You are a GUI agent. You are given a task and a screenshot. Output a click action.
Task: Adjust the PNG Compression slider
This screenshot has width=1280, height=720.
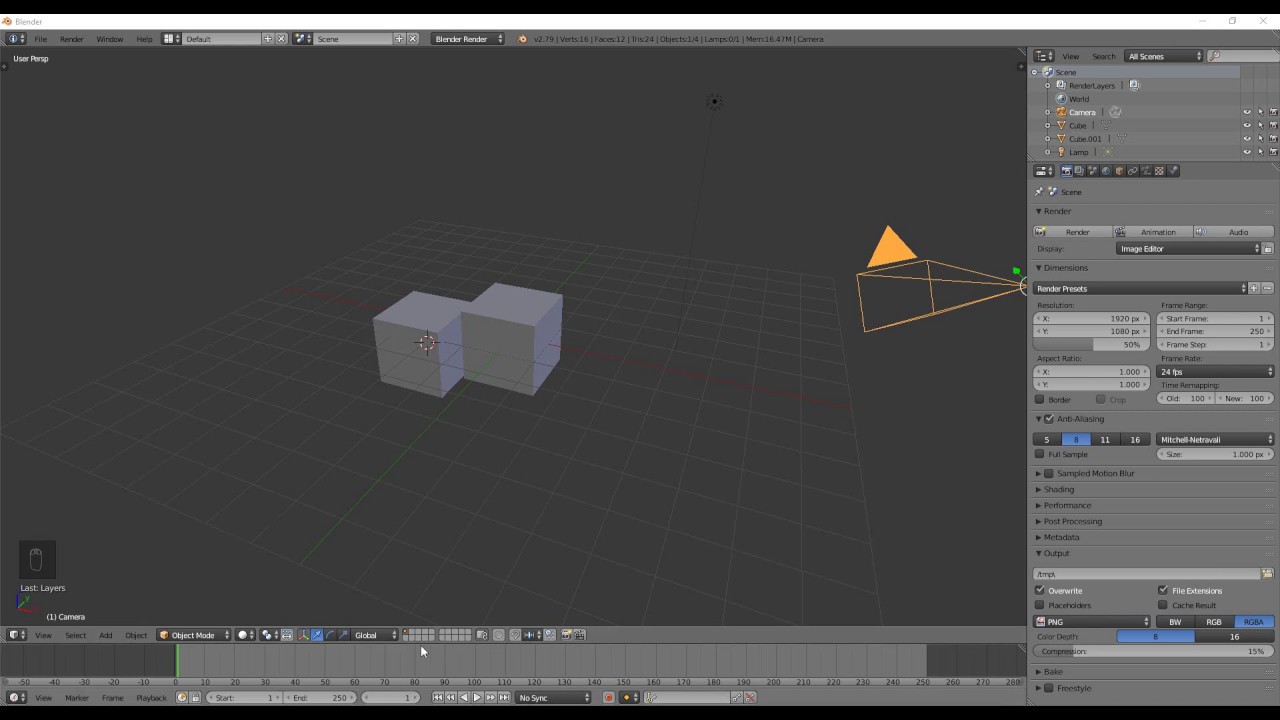pos(1154,652)
